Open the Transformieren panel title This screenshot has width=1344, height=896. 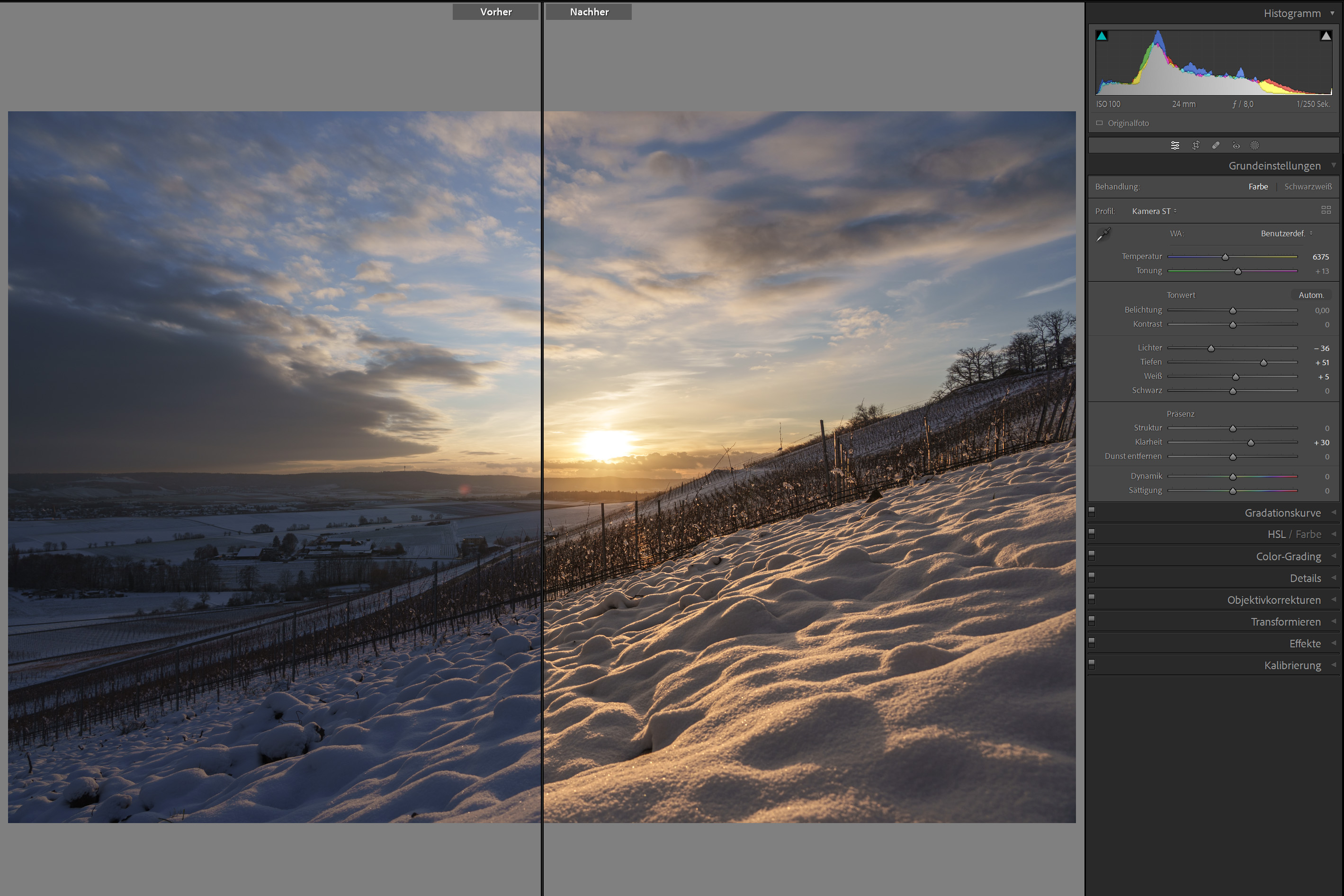tap(1285, 622)
